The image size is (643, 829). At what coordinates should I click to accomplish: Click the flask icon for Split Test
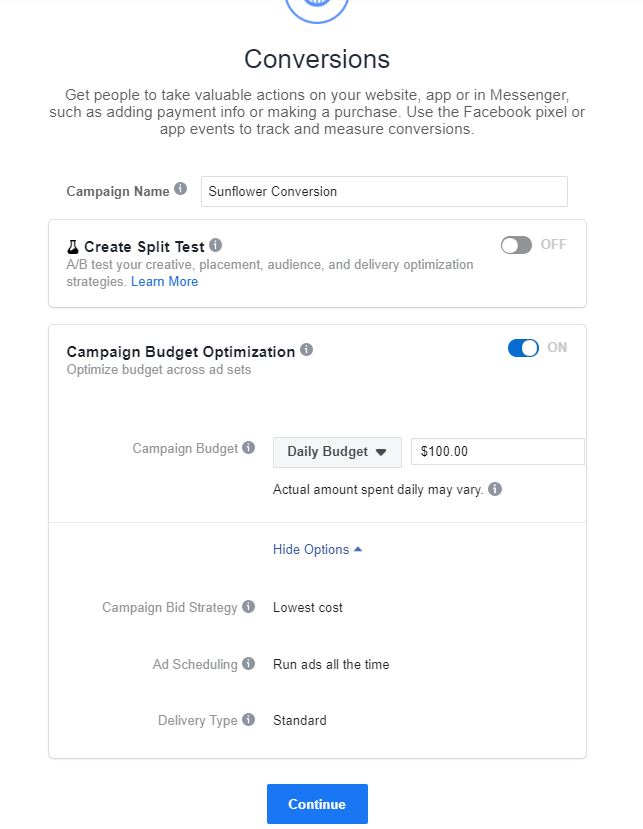(73, 246)
